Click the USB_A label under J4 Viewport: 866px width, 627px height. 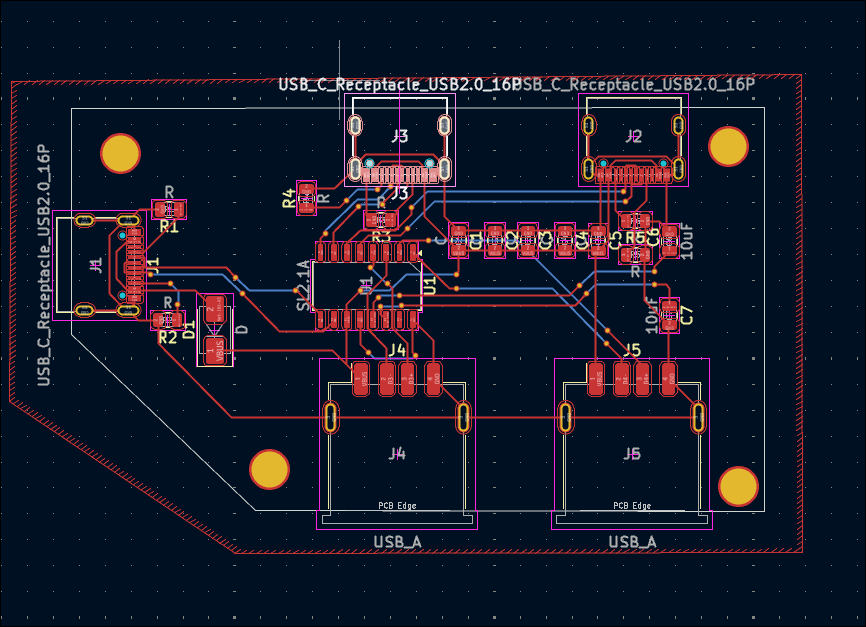397,541
